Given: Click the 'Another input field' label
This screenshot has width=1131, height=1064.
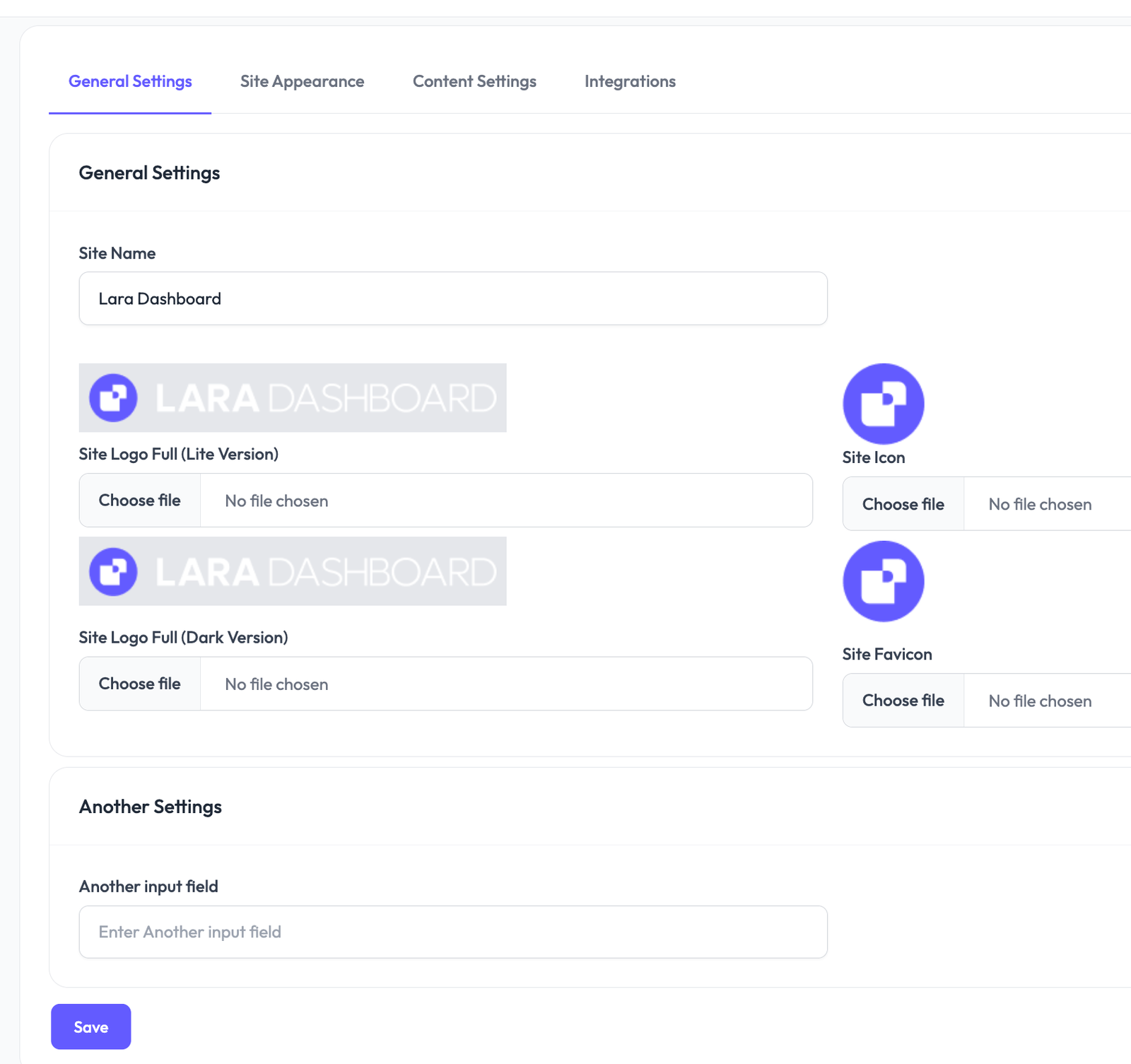Looking at the screenshot, I should point(148,887).
